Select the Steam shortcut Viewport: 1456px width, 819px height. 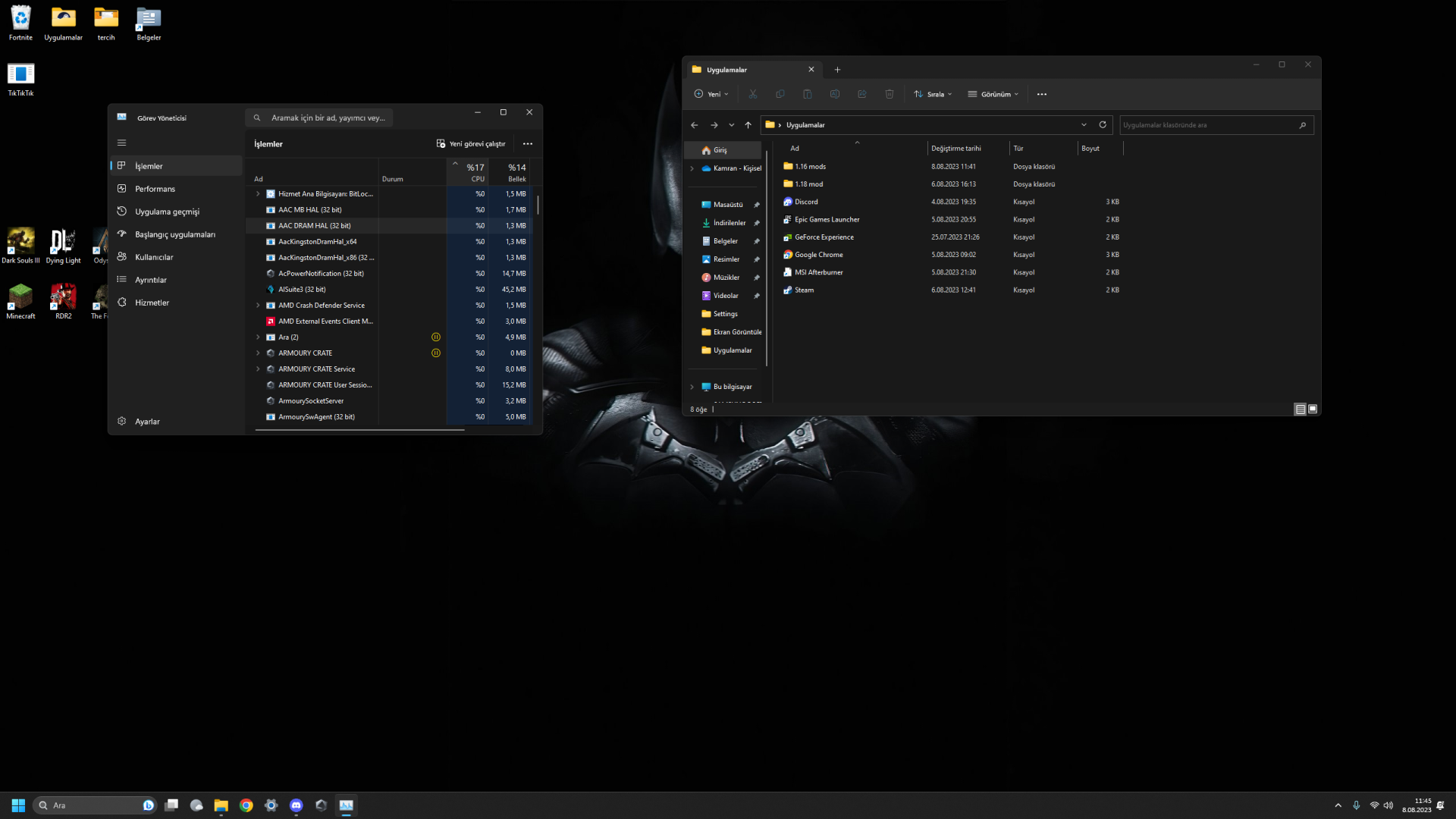pyautogui.click(x=804, y=290)
